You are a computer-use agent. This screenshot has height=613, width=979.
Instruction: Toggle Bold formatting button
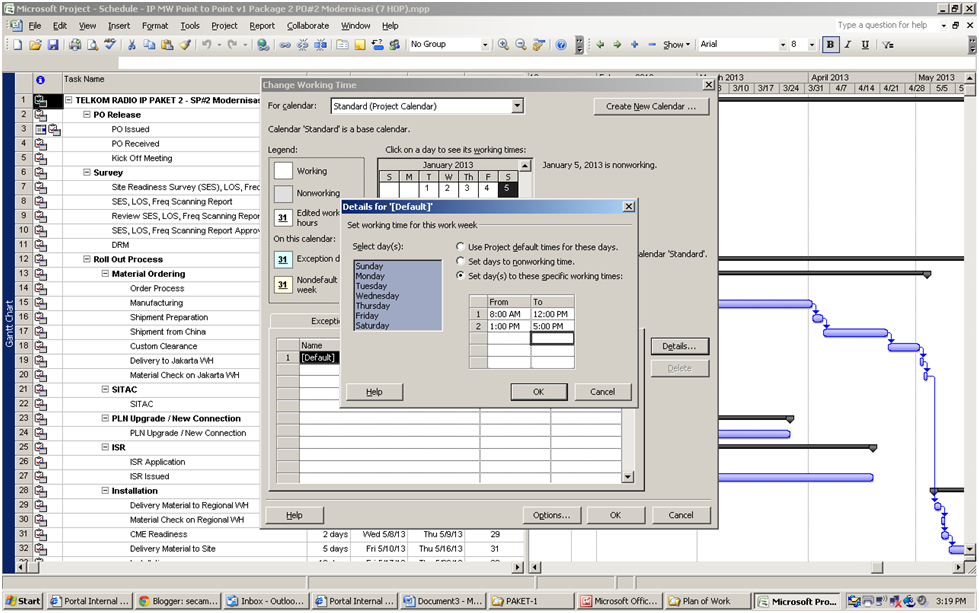tap(830, 45)
